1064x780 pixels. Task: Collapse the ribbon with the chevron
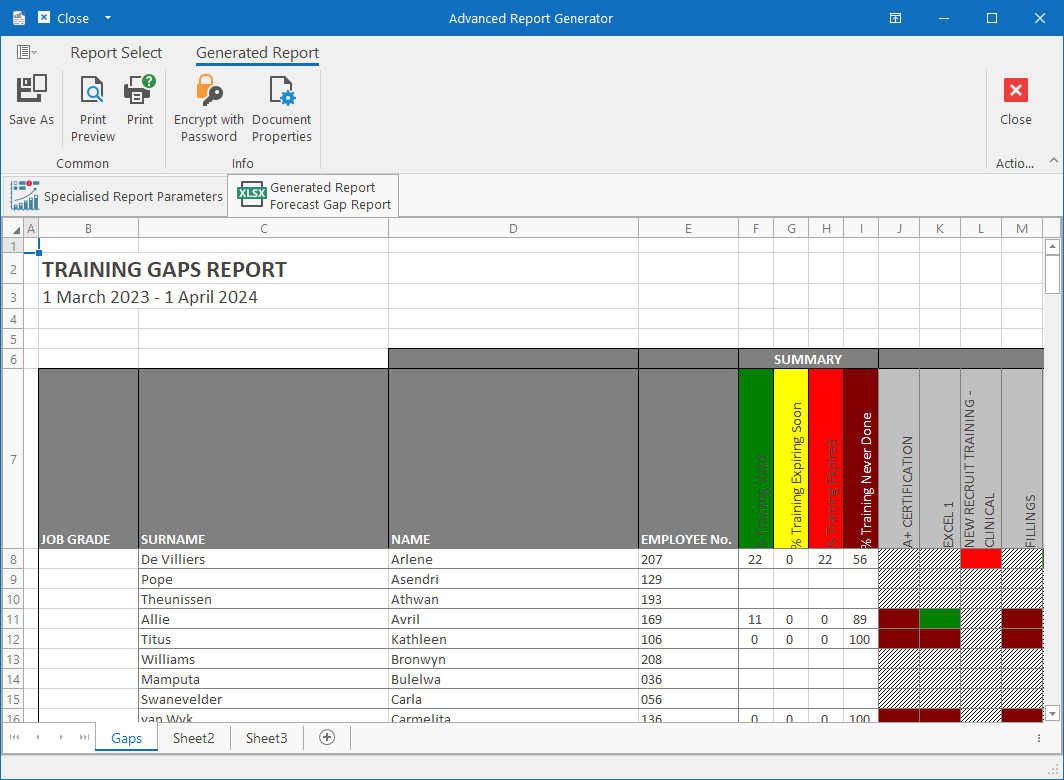click(1053, 161)
